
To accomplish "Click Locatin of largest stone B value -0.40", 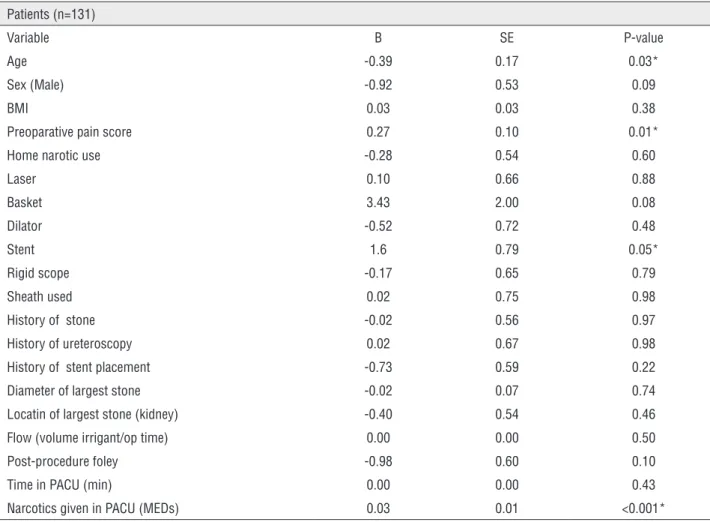I will tap(378, 414).
